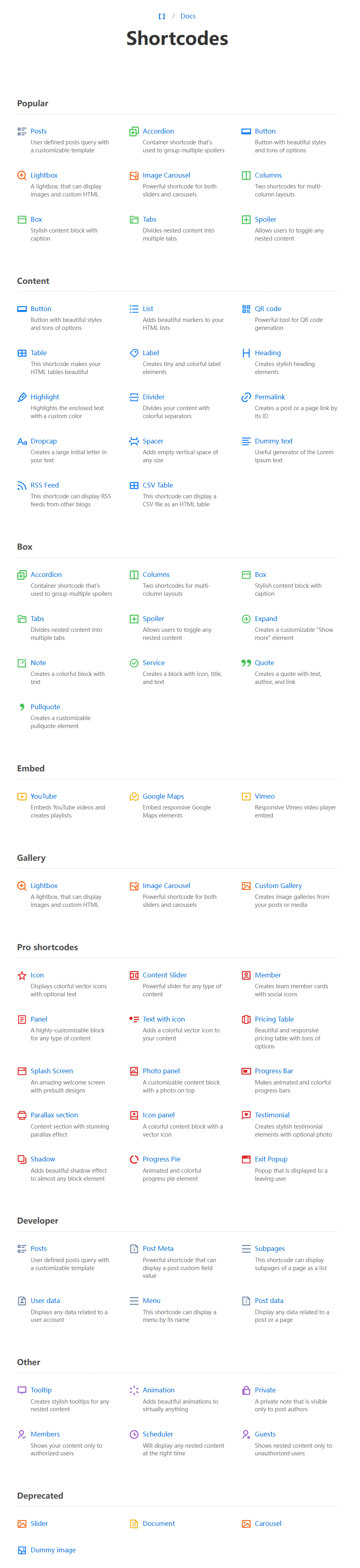The image size is (360, 1568).
Task: Click the Dropcap letter icon
Action: tap(22, 441)
